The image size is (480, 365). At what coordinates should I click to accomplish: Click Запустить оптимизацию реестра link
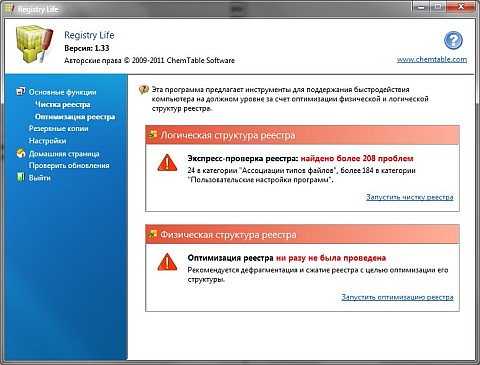(397, 297)
